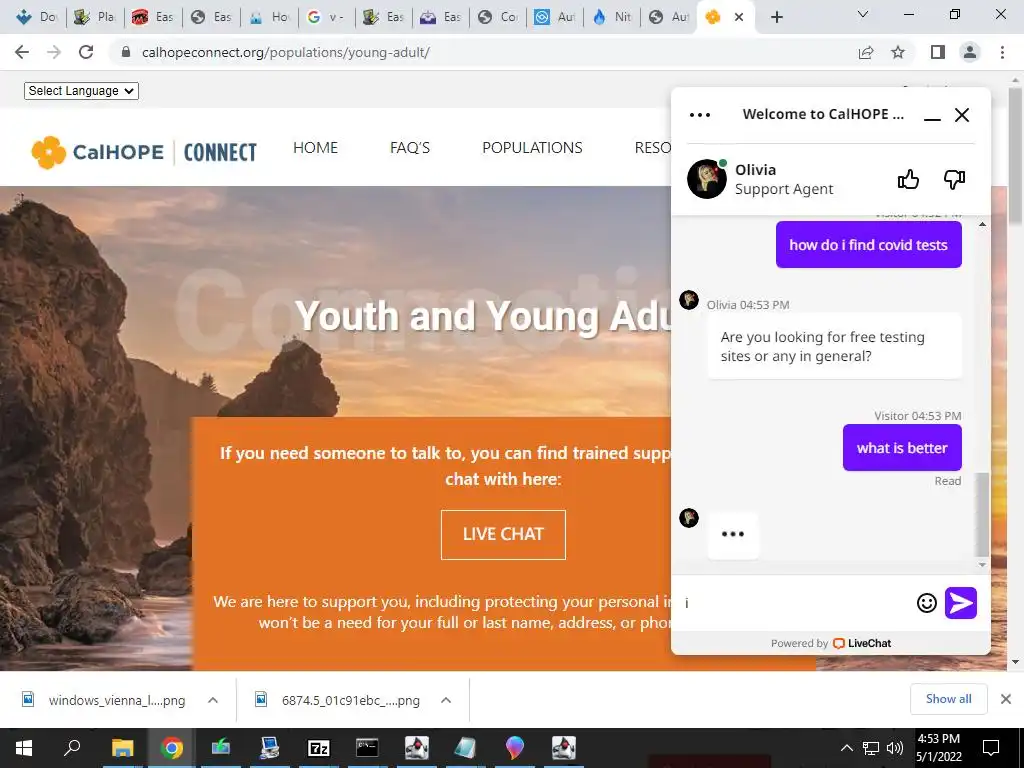Open the emoji picker in chat

pos(926,603)
